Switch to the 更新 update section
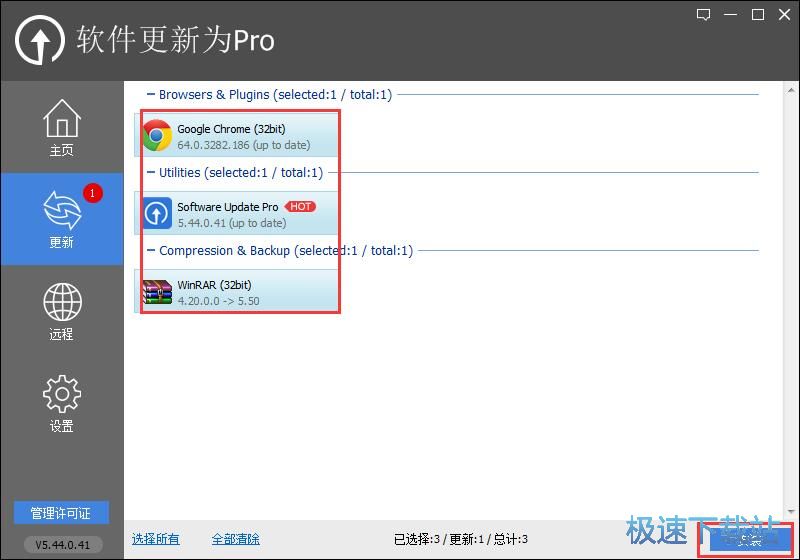 (62, 219)
